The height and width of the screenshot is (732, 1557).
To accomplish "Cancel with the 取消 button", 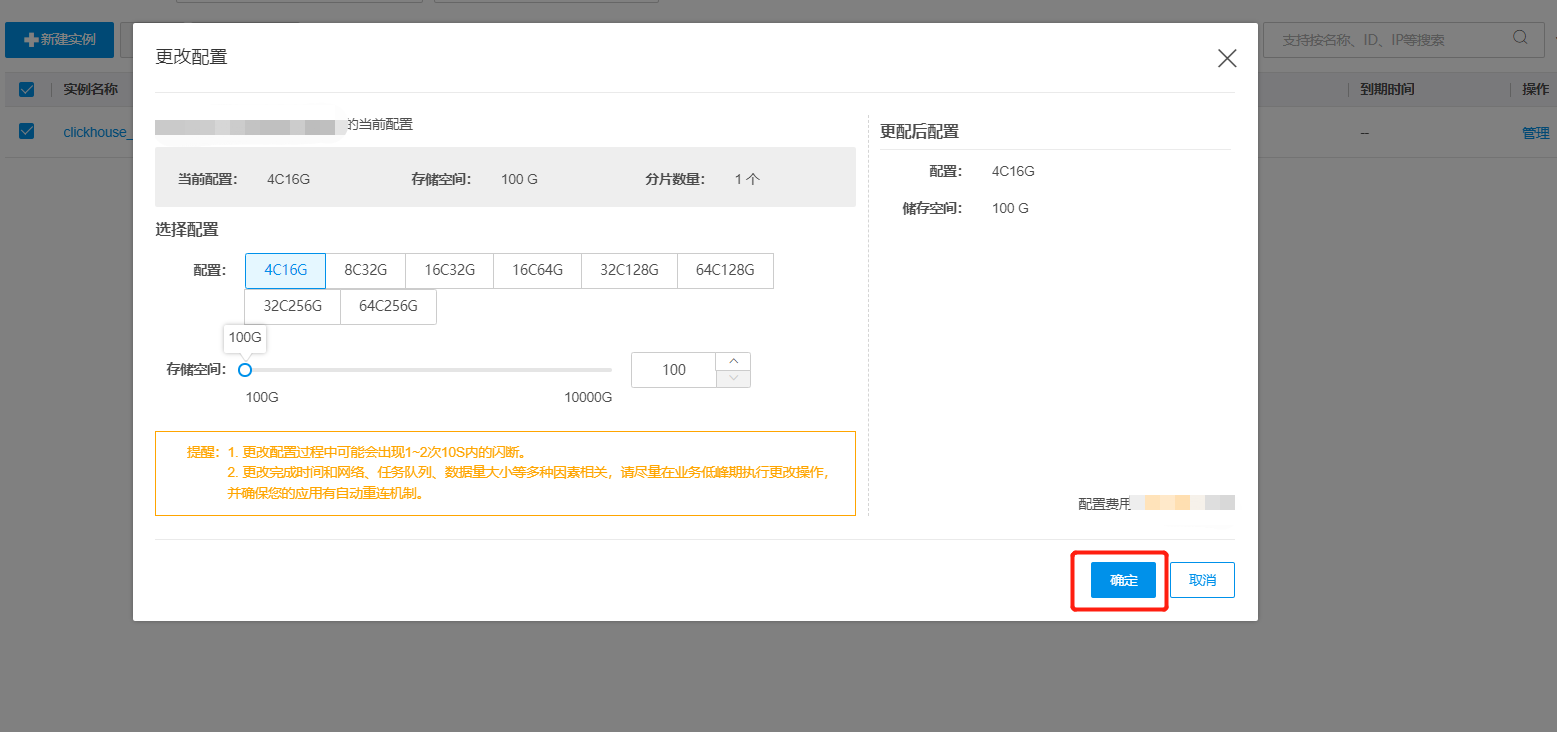I will 1202,580.
